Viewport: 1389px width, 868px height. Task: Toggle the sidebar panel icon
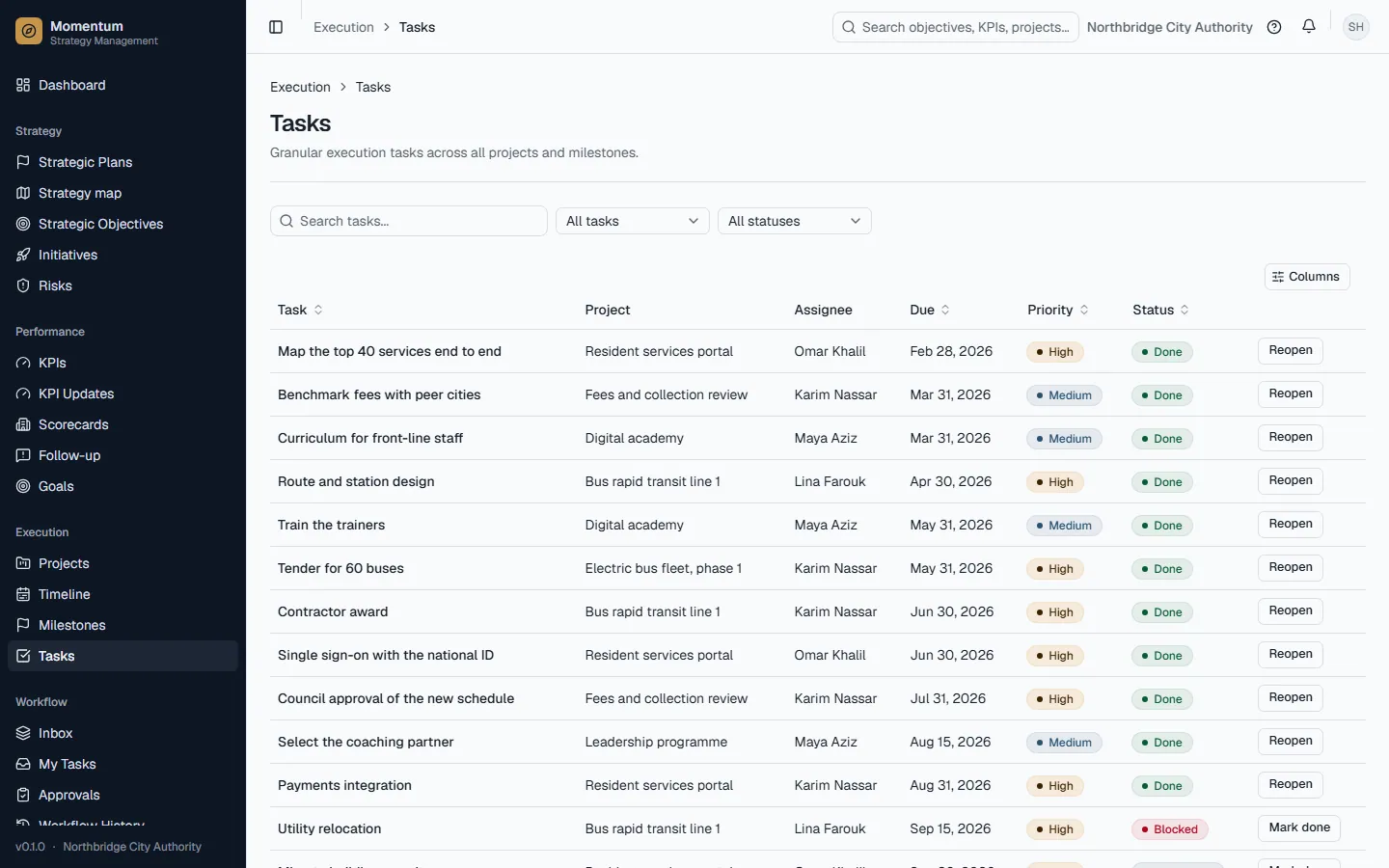(276, 27)
